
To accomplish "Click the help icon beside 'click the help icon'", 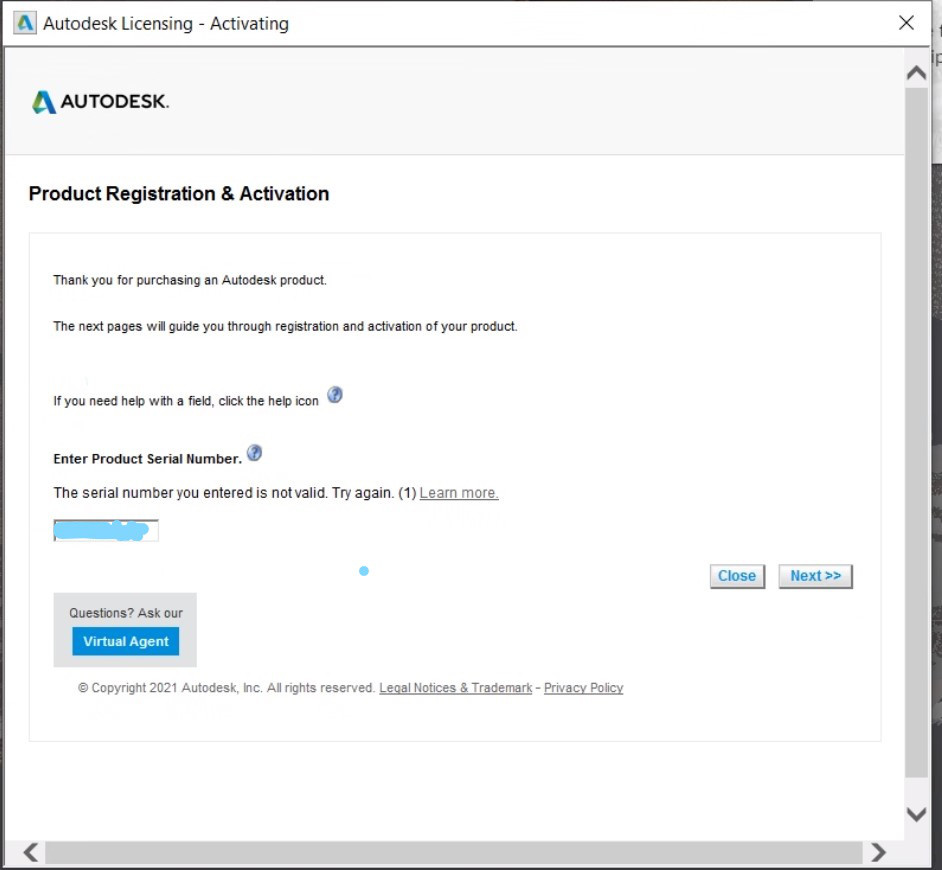I will coord(335,395).
